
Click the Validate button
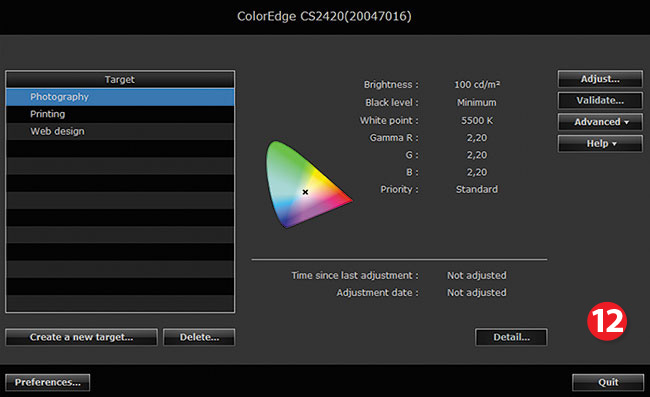600,100
